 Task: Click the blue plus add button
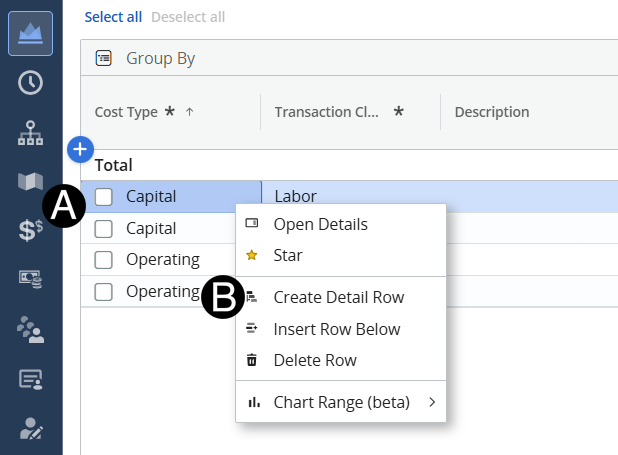[81, 150]
